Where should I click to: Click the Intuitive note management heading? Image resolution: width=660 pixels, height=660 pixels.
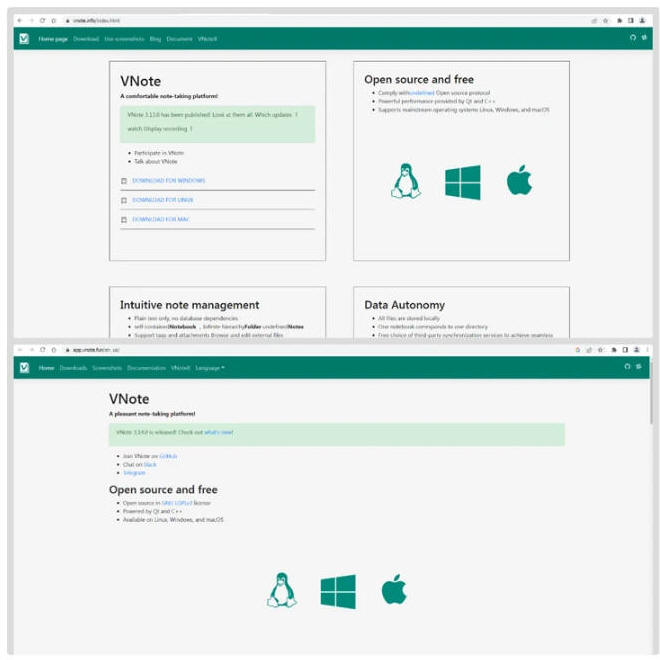click(189, 305)
